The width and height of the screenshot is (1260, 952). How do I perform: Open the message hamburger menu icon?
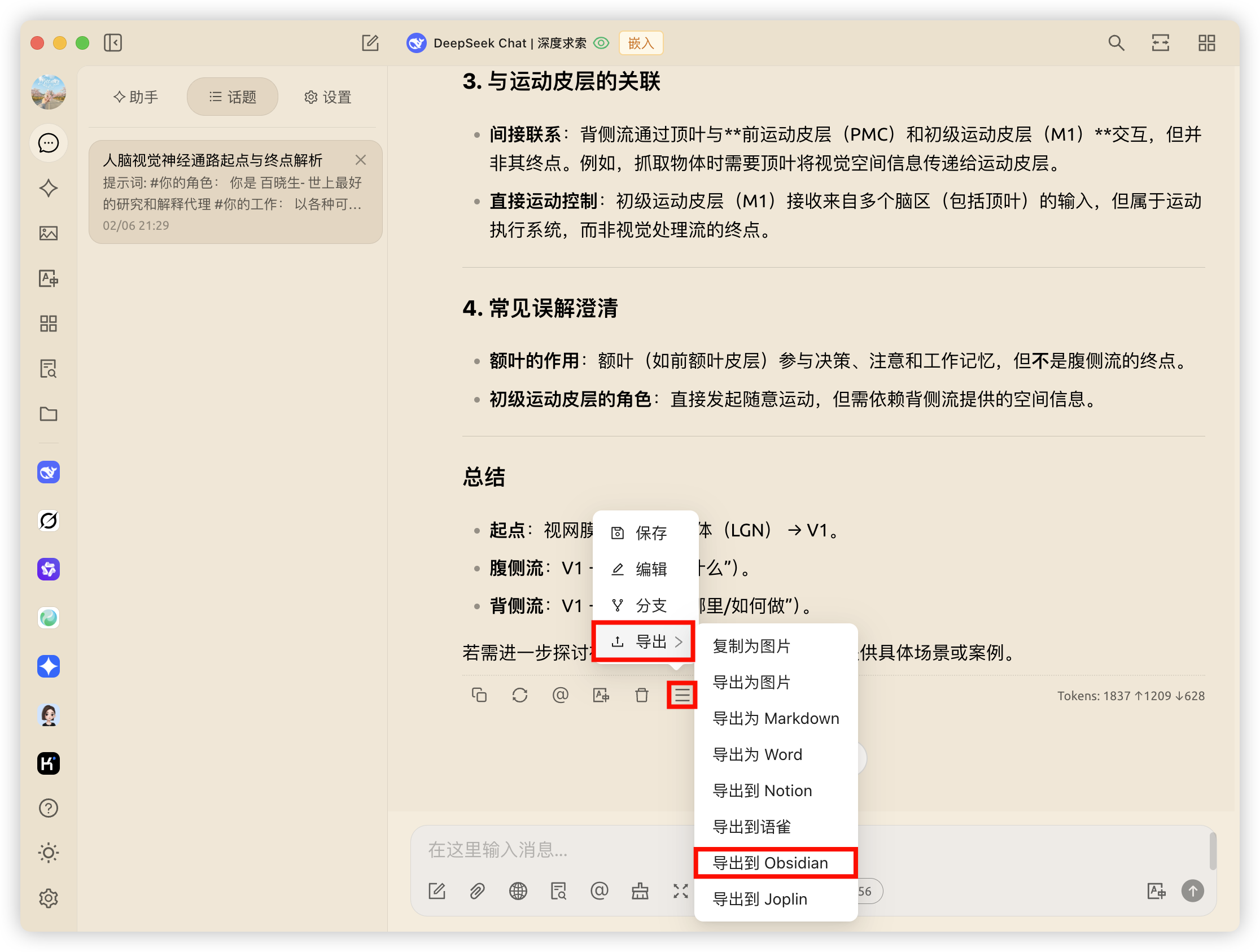pos(682,695)
